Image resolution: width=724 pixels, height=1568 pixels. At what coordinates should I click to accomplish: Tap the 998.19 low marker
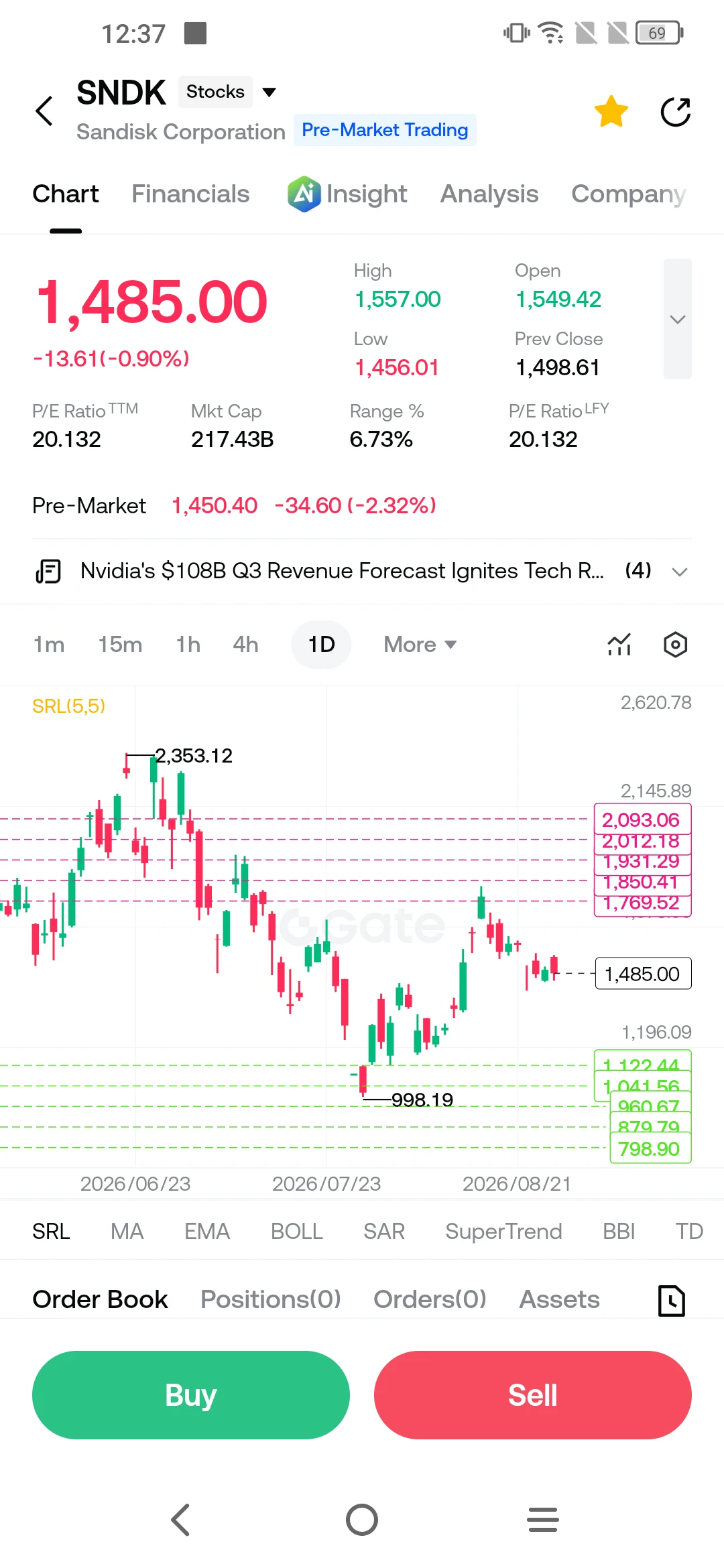(x=422, y=1100)
